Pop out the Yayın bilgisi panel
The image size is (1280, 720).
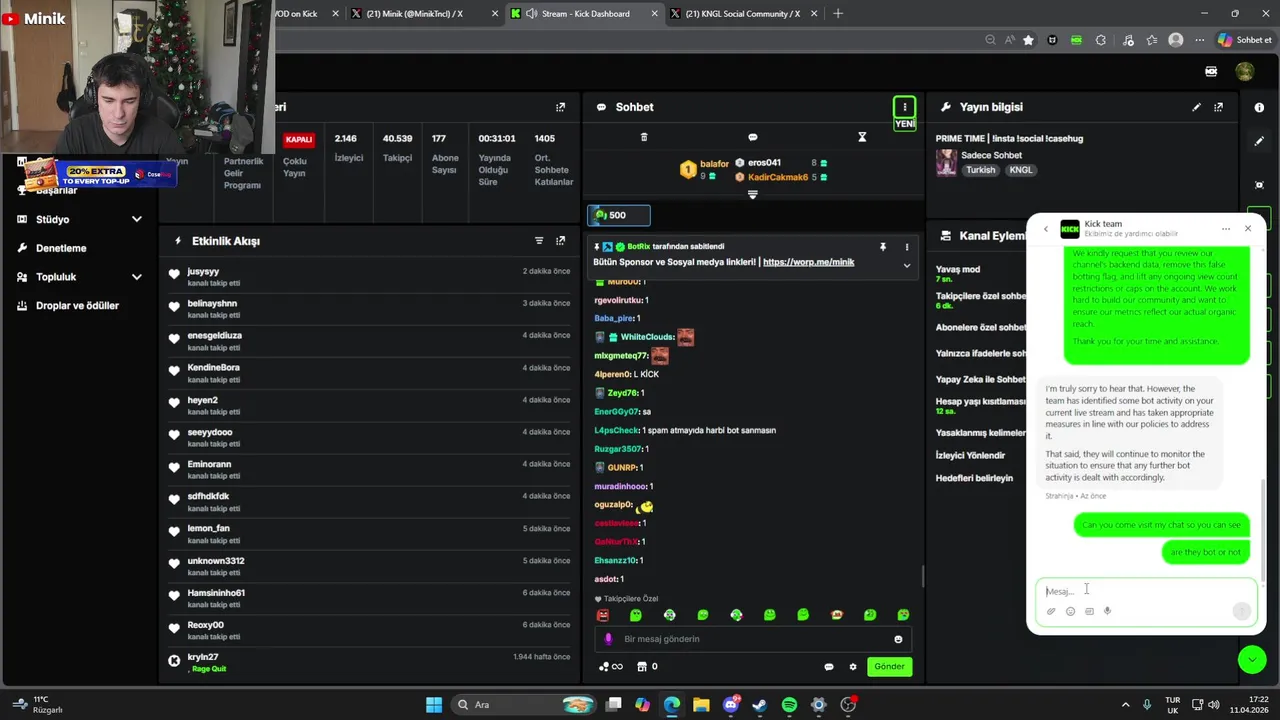coord(1218,107)
